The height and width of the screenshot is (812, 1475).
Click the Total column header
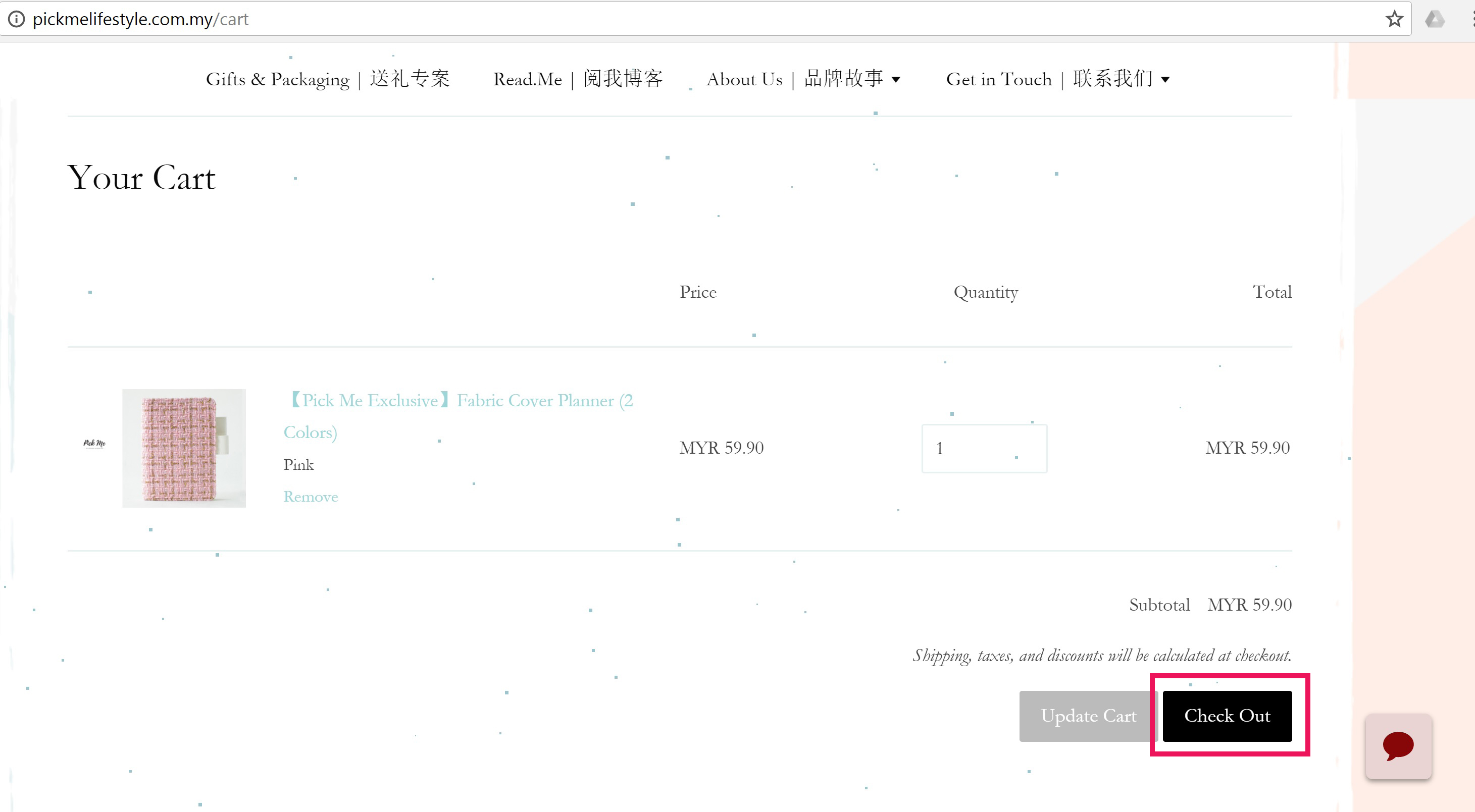pyautogui.click(x=1271, y=292)
